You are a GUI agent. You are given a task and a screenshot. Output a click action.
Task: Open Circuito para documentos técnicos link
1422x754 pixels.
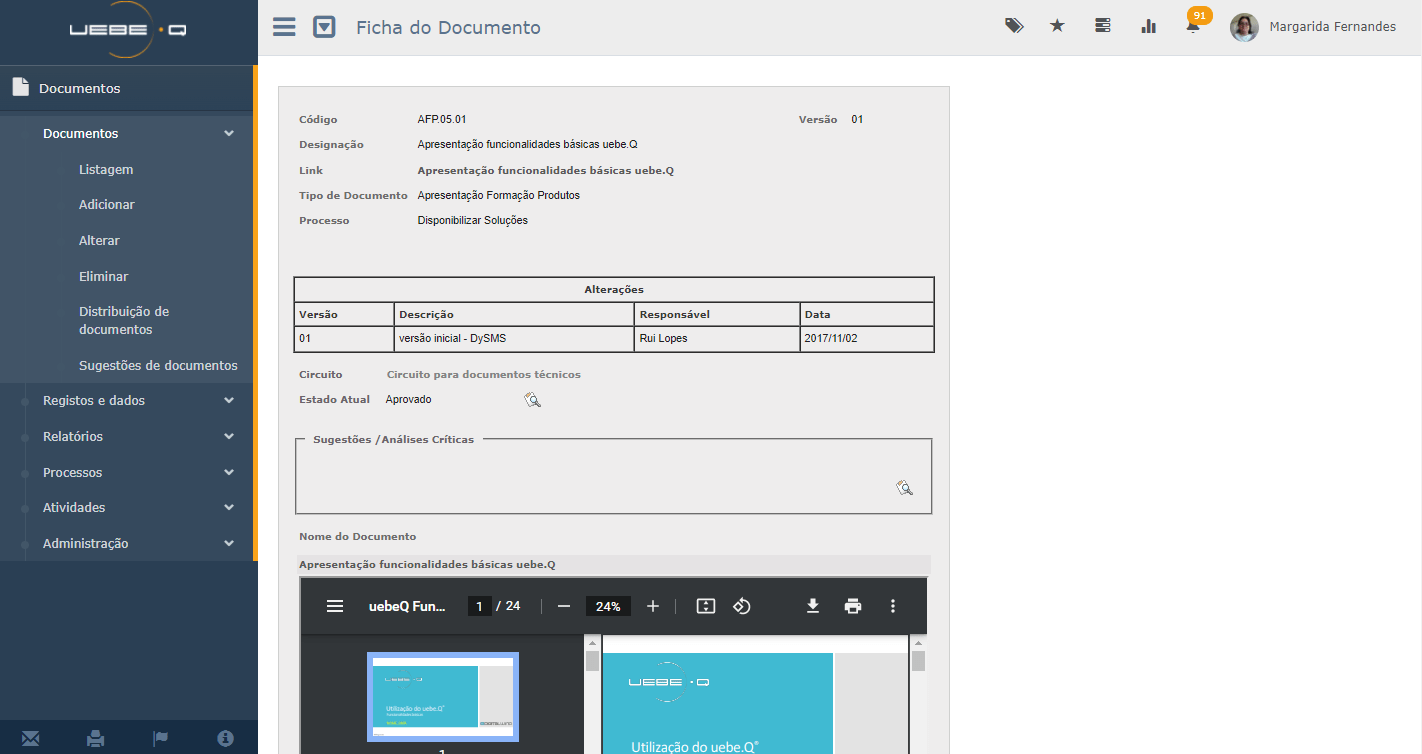483,374
